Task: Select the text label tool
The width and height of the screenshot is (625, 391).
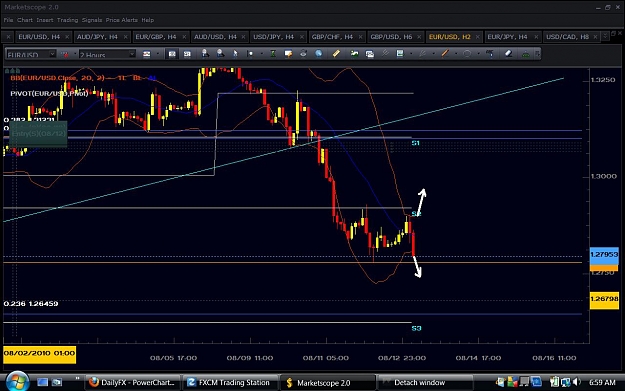Action: (x=490, y=53)
